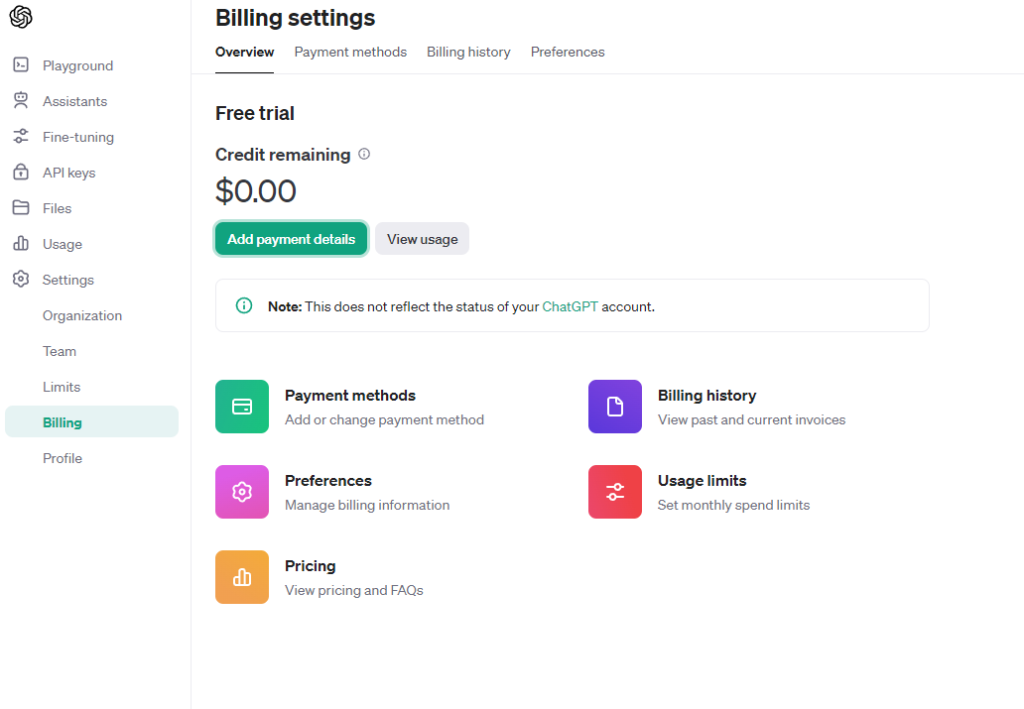The height and width of the screenshot is (709, 1024).
Task: Click the Assistants robot icon
Action: (x=21, y=101)
